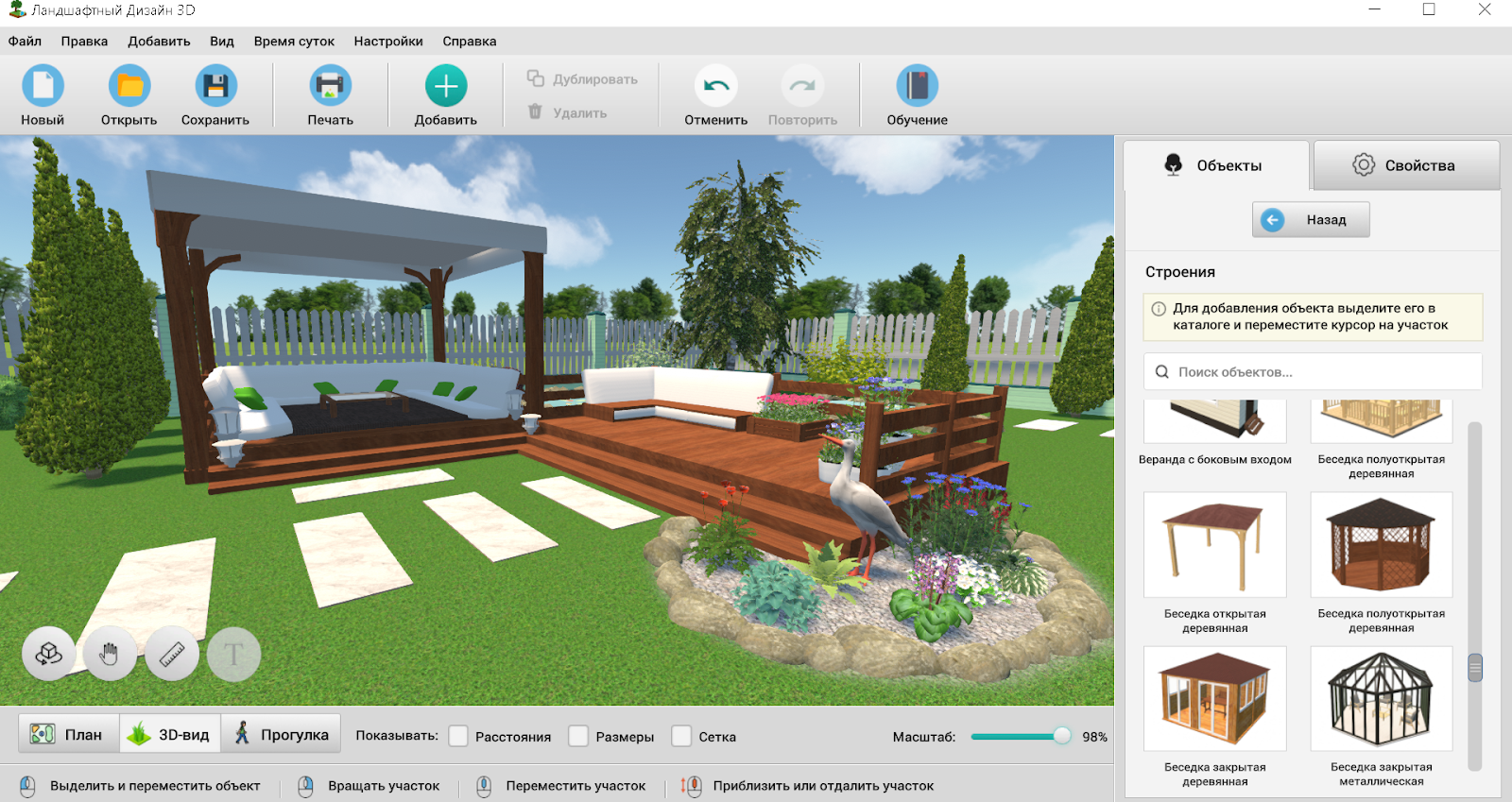Select the top Беседка полуоткрытая деревянная thumbnail

tap(1382, 421)
